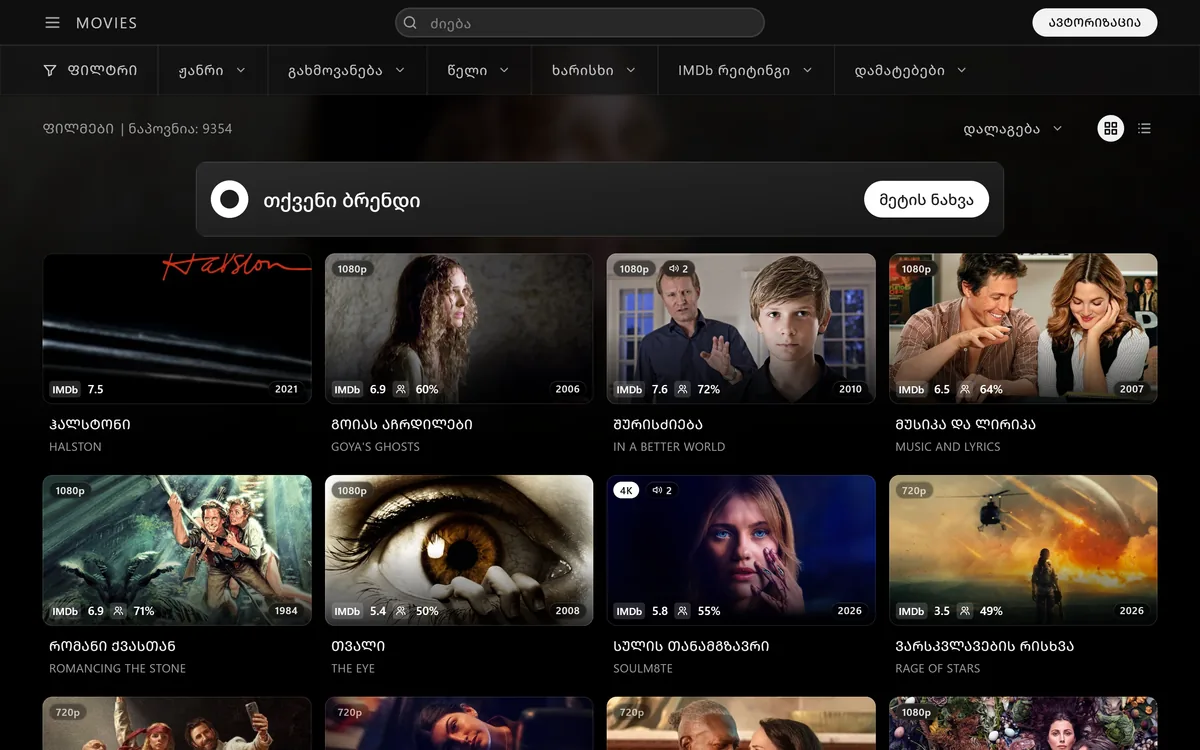
Task: Click the IMDb badge on The Eye card
Action: [x=348, y=611]
